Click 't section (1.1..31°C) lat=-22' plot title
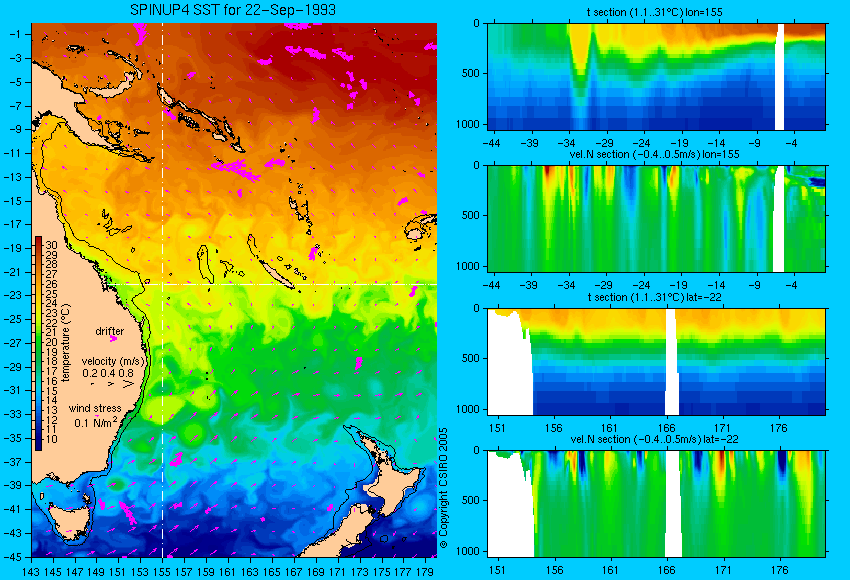 pyautogui.click(x=654, y=297)
